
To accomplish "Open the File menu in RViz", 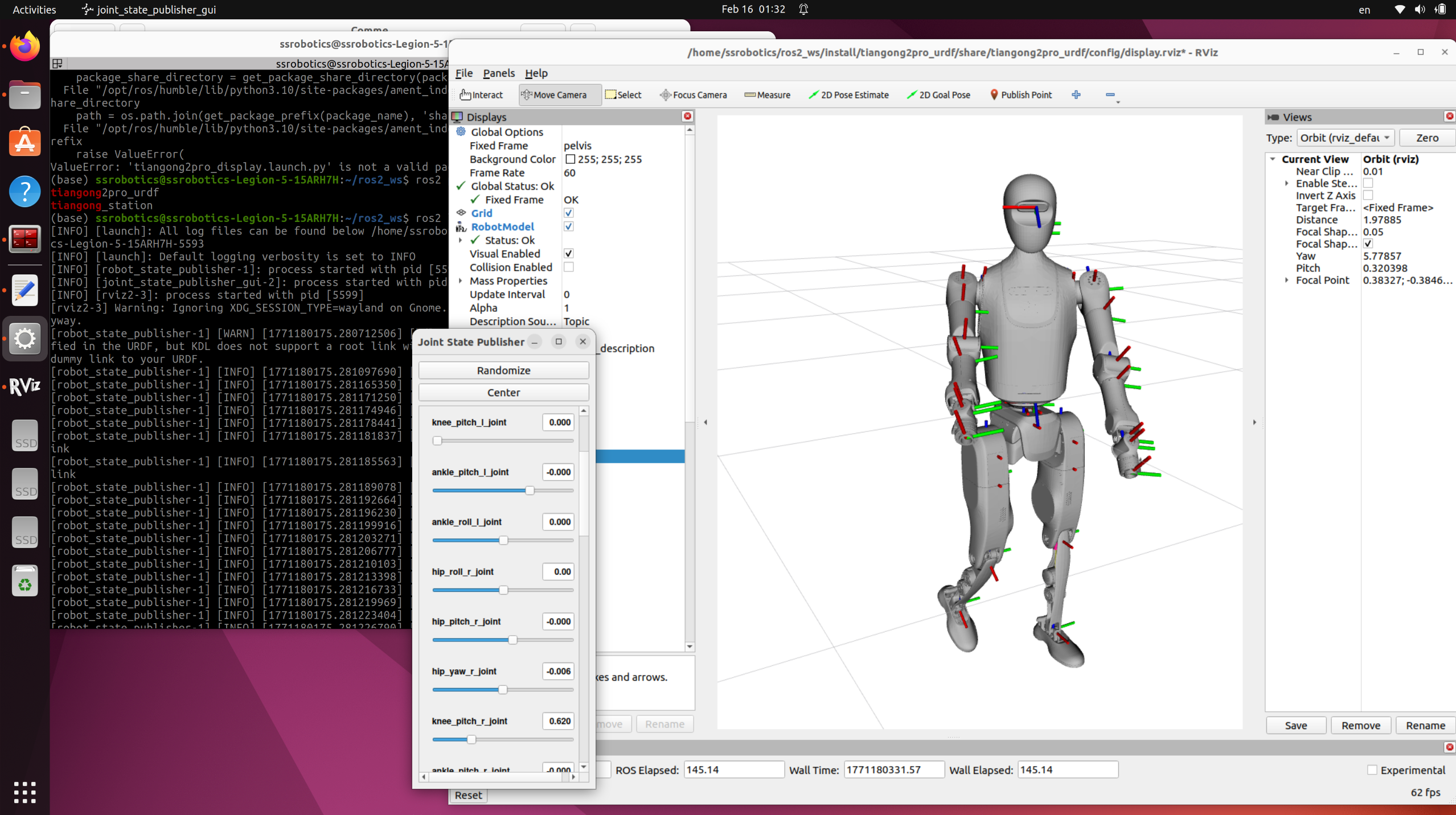I will [x=464, y=73].
